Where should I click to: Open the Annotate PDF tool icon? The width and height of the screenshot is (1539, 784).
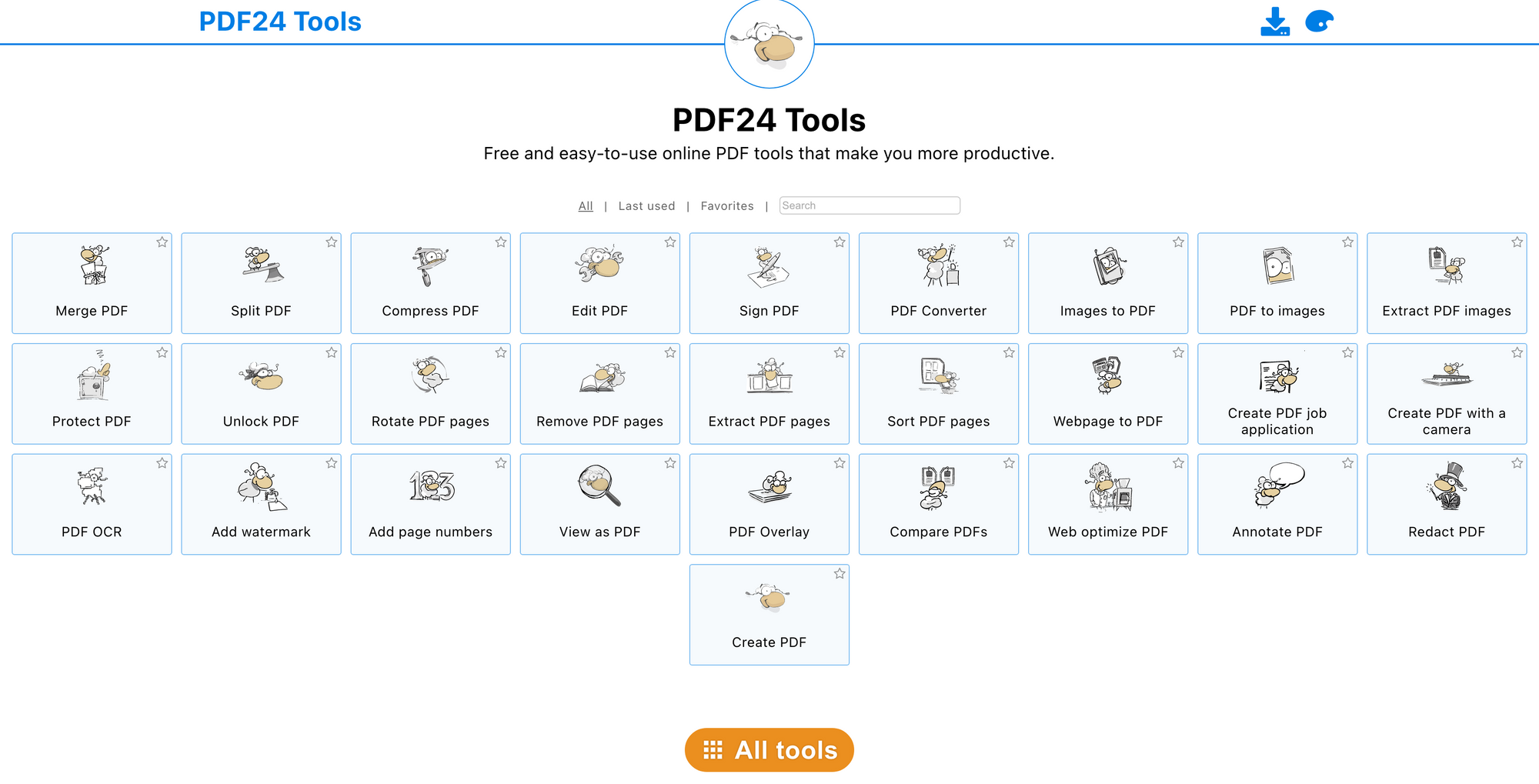click(1279, 485)
